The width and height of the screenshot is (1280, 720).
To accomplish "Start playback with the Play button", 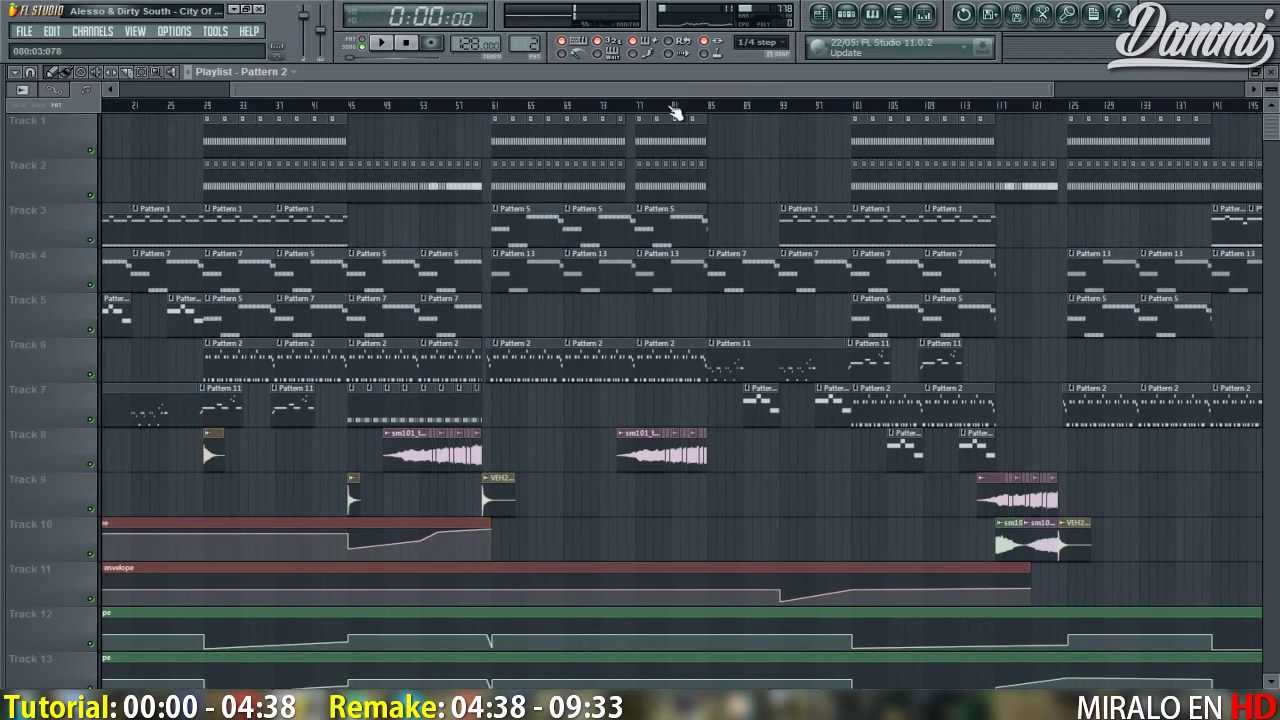I will pos(382,42).
